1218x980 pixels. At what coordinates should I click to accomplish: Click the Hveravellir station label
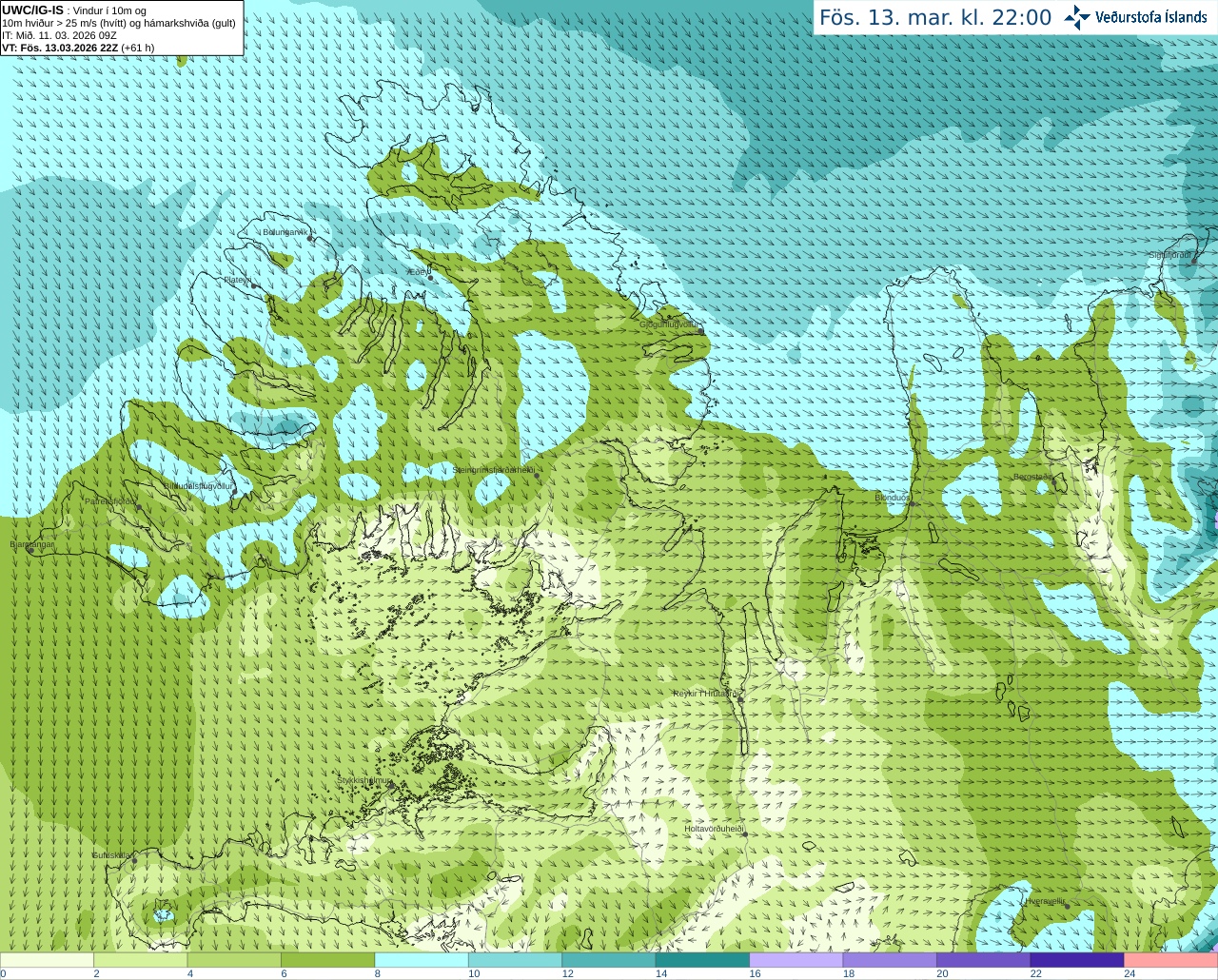click(x=1046, y=901)
